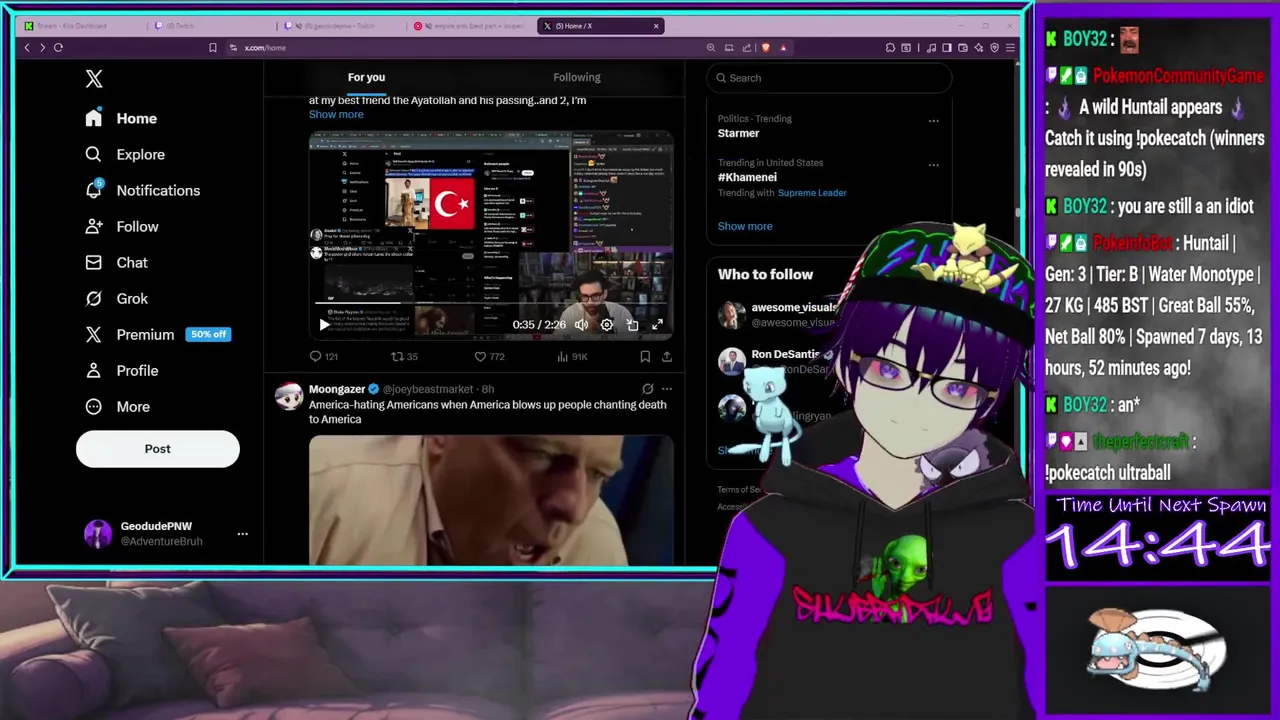Show more trending topics
Image resolution: width=1280 pixels, height=720 pixels.
(745, 226)
